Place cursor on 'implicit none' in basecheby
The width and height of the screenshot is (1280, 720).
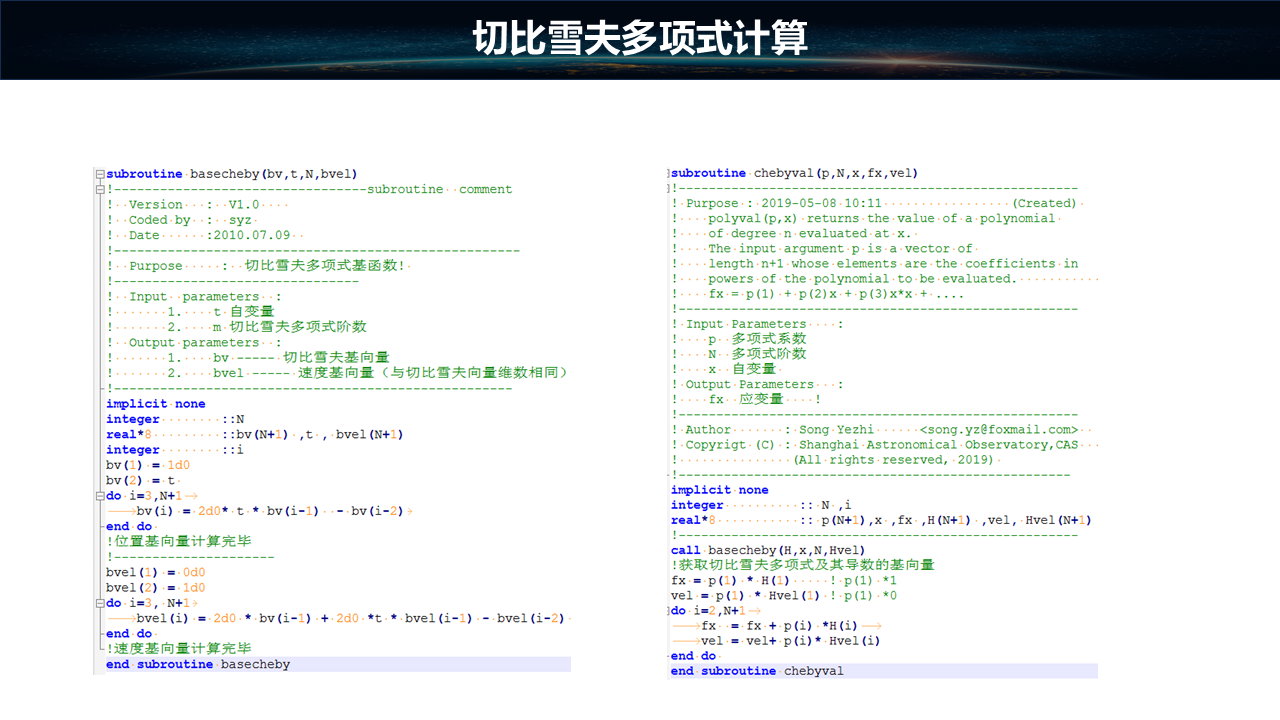click(156, 404)
